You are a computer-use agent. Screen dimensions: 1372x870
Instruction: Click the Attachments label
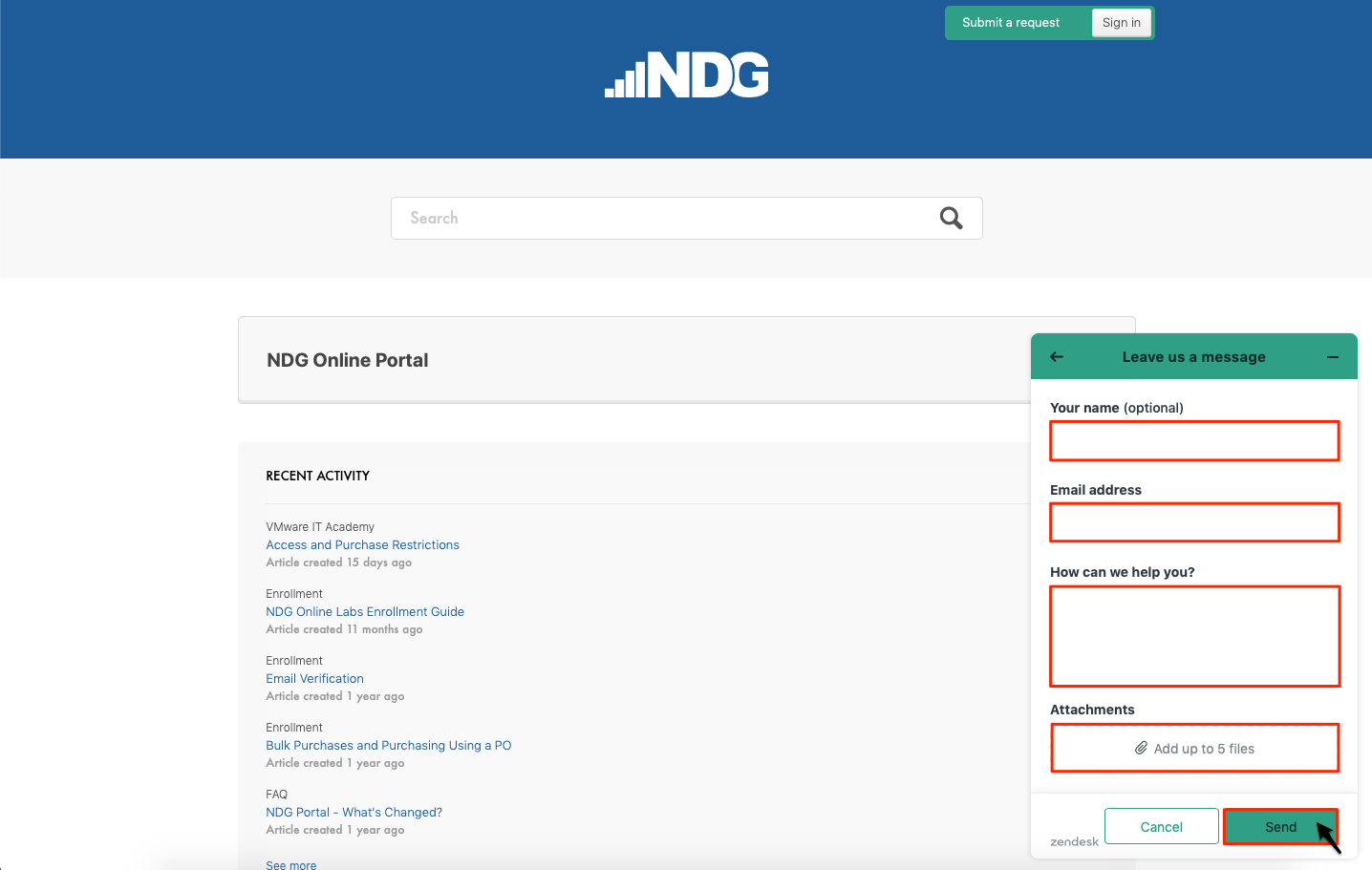1092,710
